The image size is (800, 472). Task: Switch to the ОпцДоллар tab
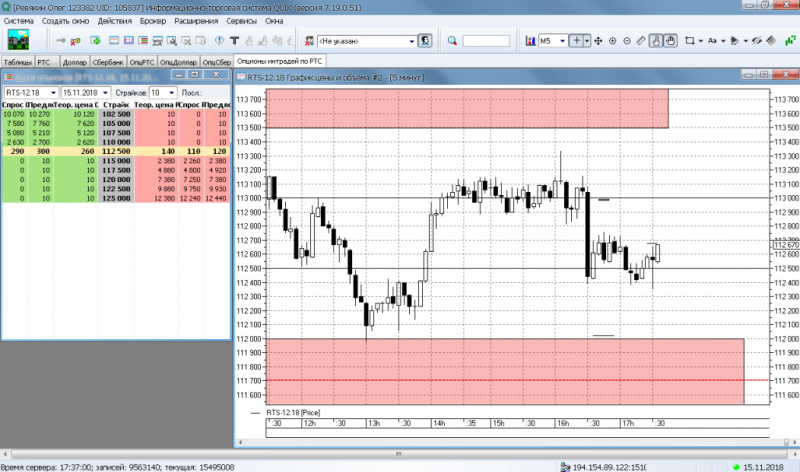pos(179,62)
